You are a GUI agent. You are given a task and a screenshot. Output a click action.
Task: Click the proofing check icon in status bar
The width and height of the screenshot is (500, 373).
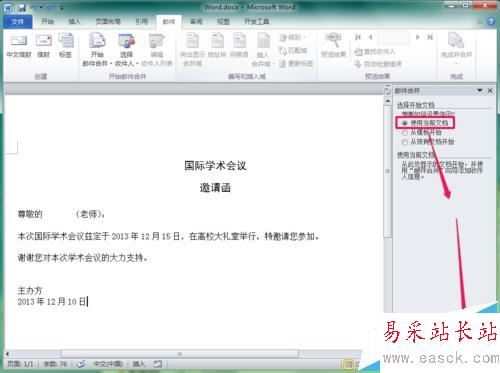[x=81, y=364]
